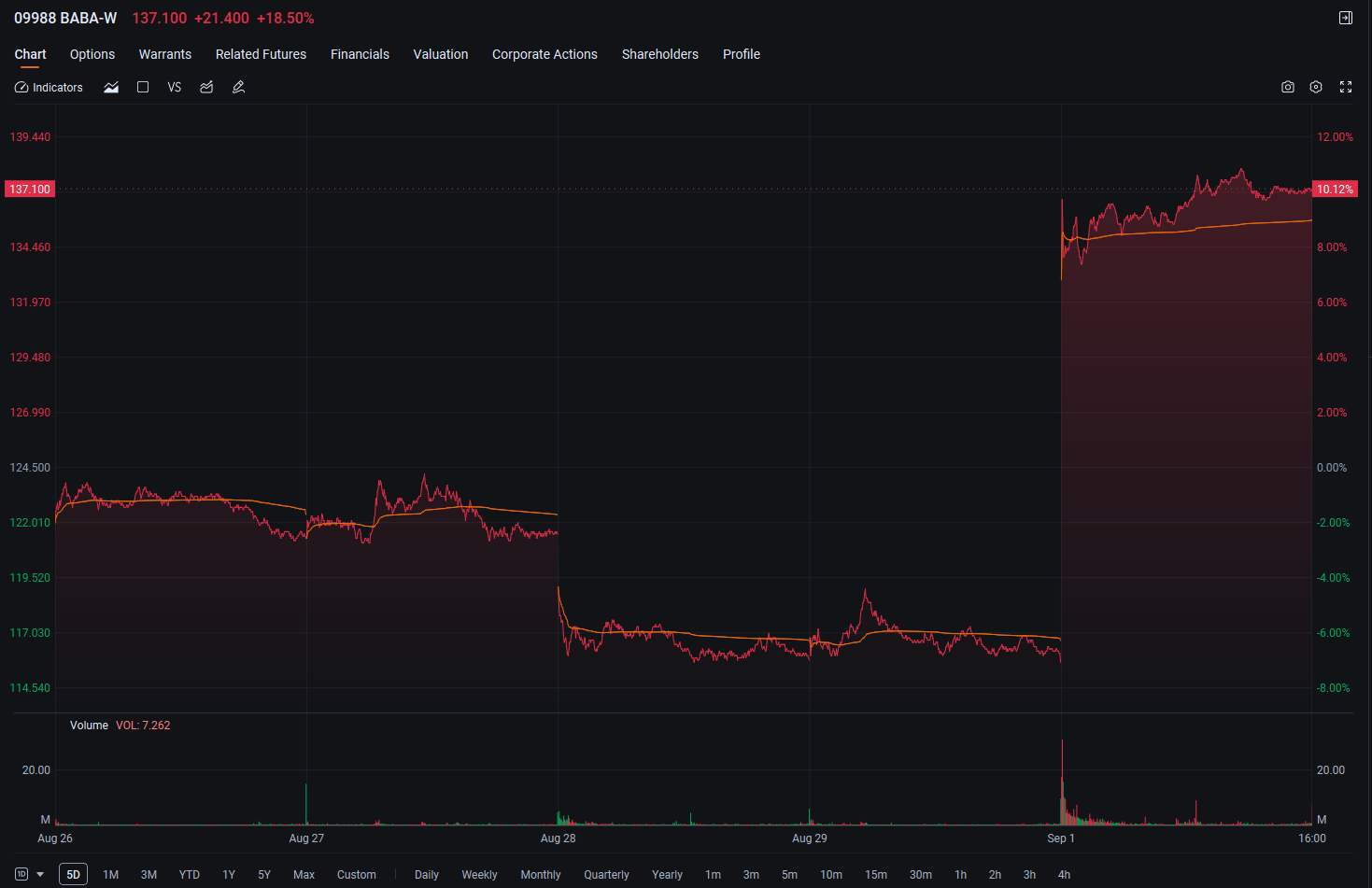Toggle the square checkbox in the chart toolbar
The height and width of the screenshot is (888, 1372).
point(143,87)
